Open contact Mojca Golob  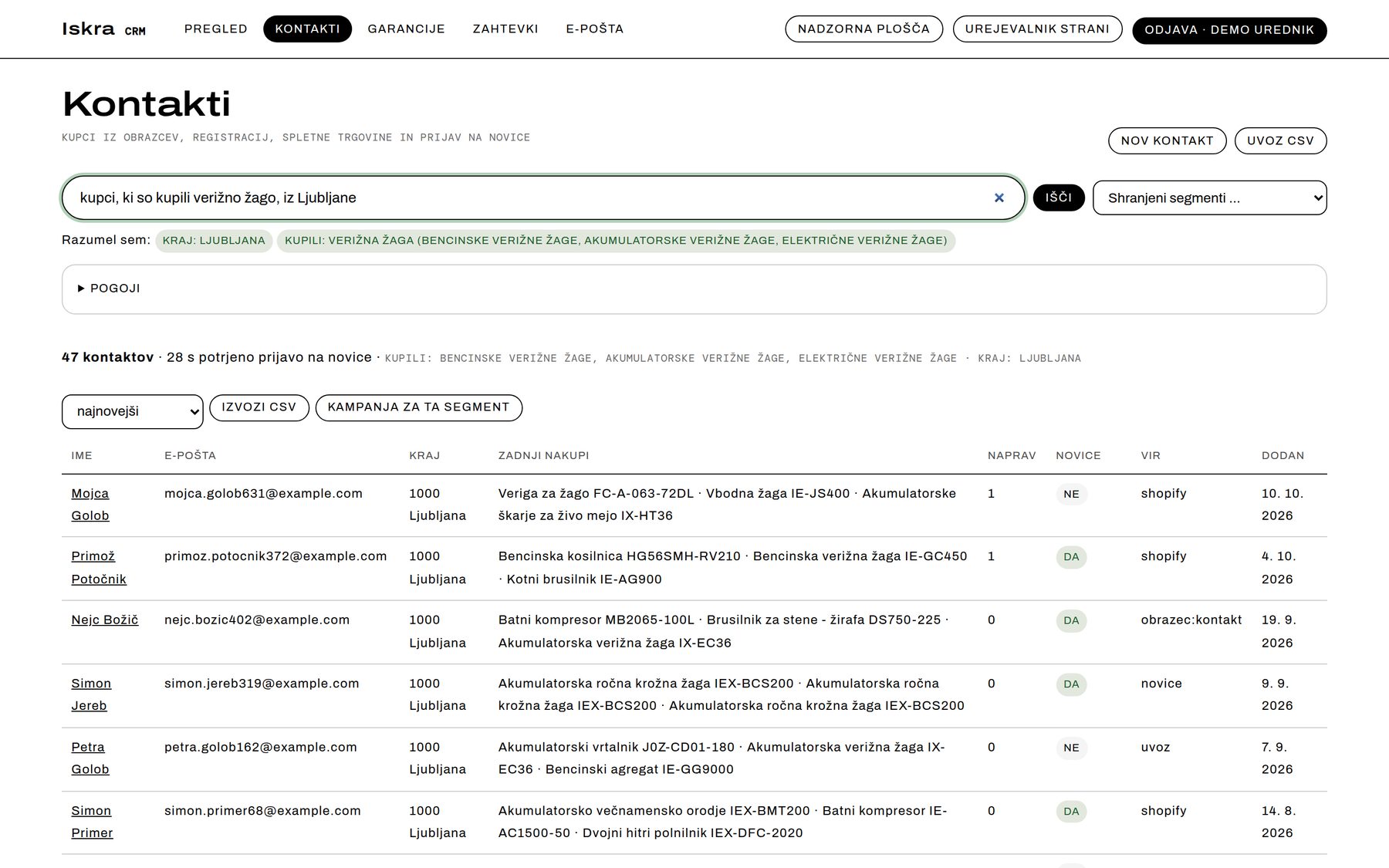[90, 505]
